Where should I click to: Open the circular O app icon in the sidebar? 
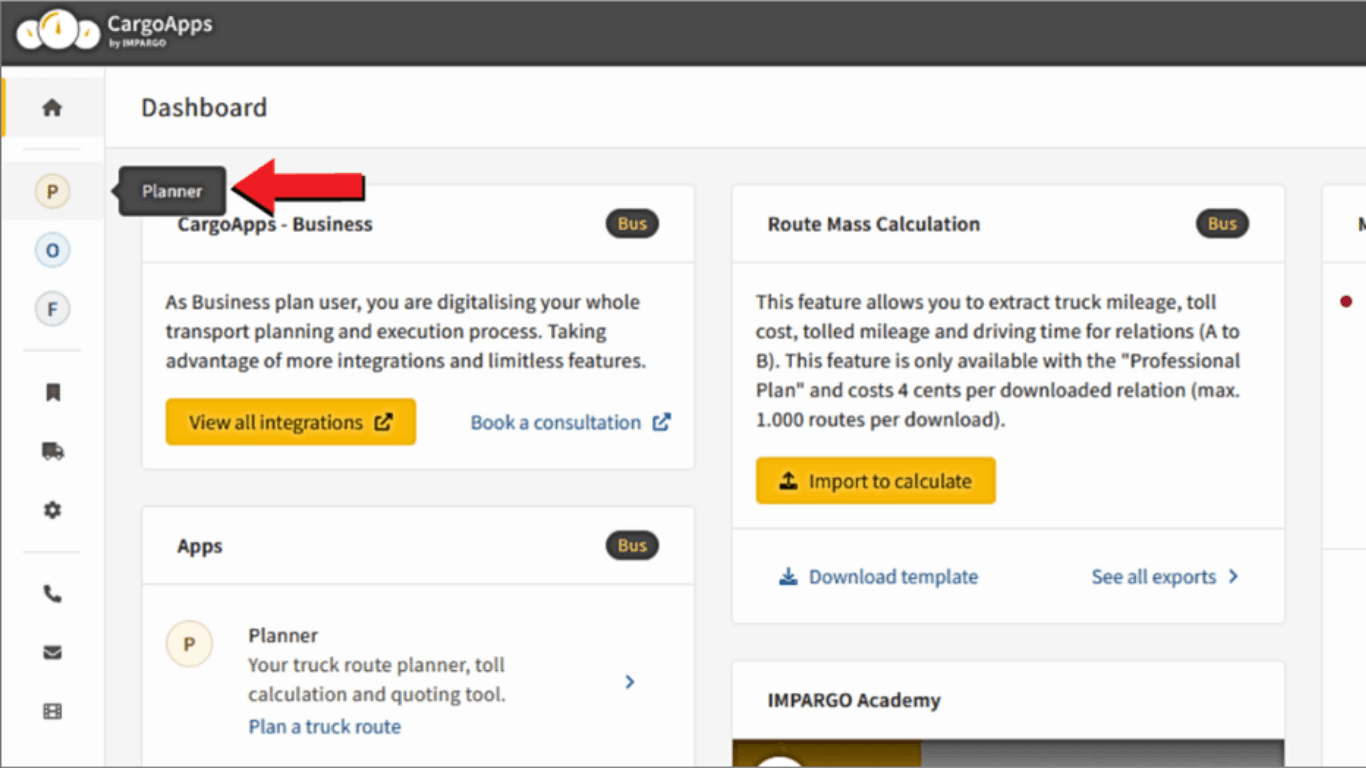(x=52, y=250)
